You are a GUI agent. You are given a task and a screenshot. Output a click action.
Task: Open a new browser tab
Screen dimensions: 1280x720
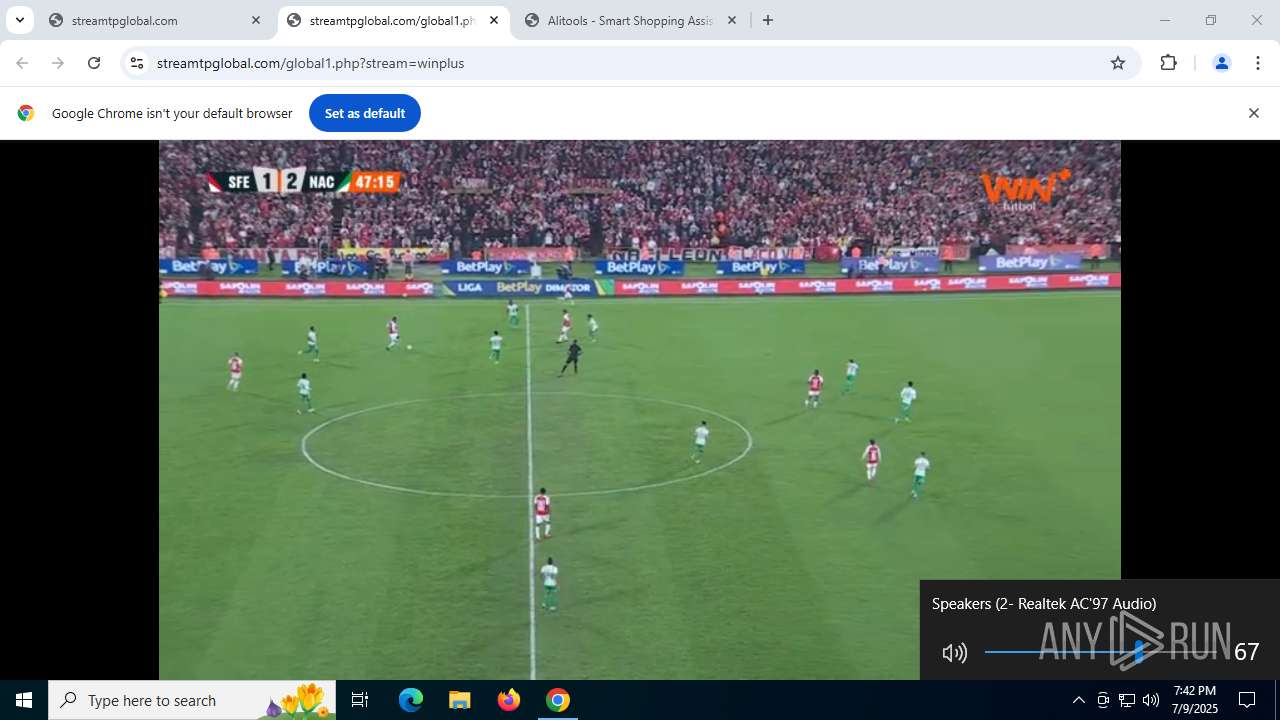coord(768,20)
